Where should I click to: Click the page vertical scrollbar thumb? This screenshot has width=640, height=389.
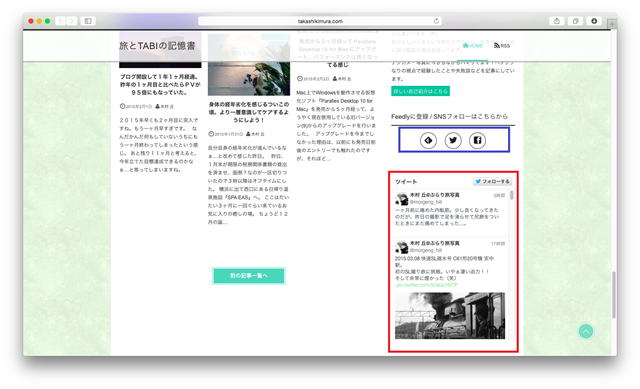point(613,295)
